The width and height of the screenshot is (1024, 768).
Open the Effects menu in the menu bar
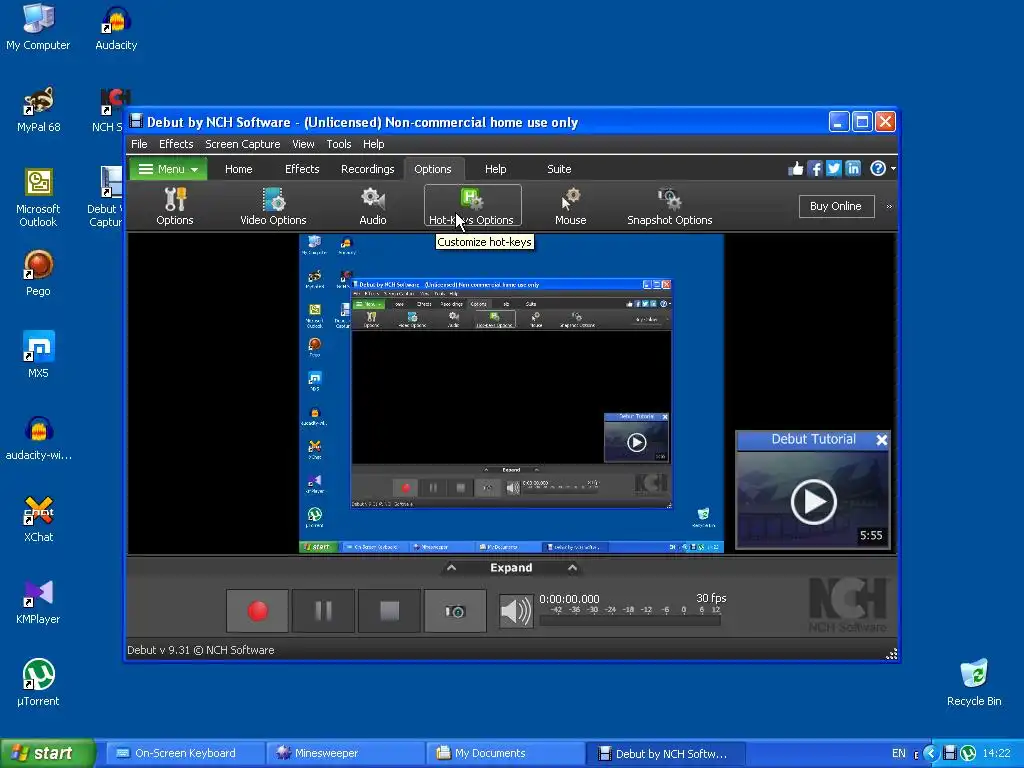[x=176, y=144]
